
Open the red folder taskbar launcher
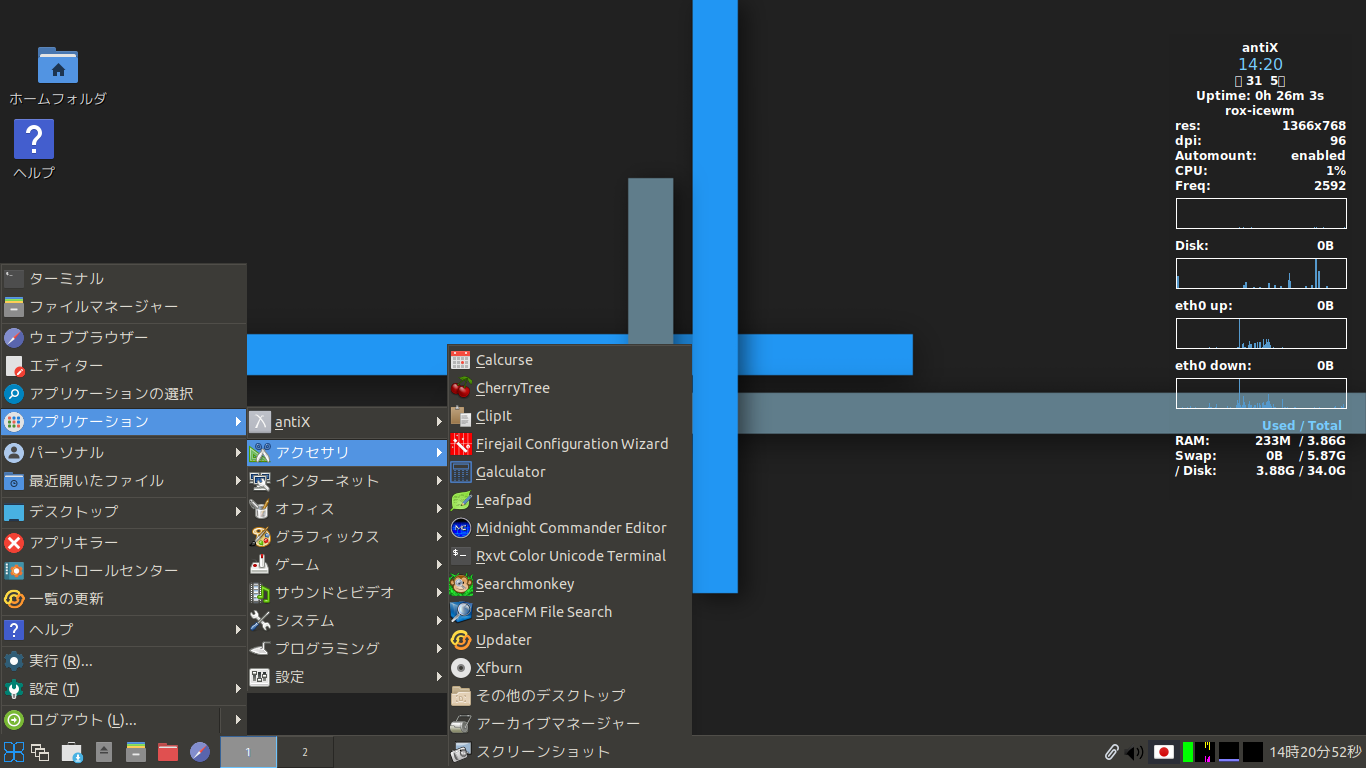pyautogui.click(x=168, y=752)
